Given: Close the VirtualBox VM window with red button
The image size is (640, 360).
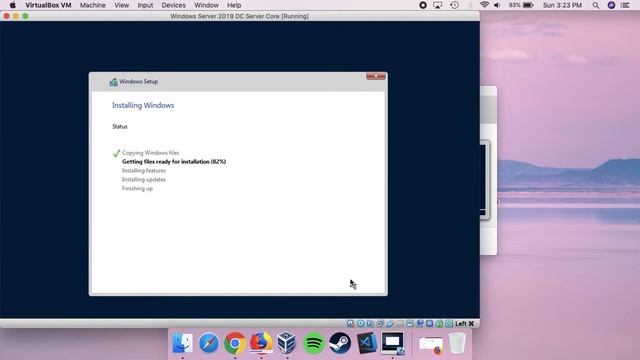Looking at the screenshot, I should pos(7,16).
